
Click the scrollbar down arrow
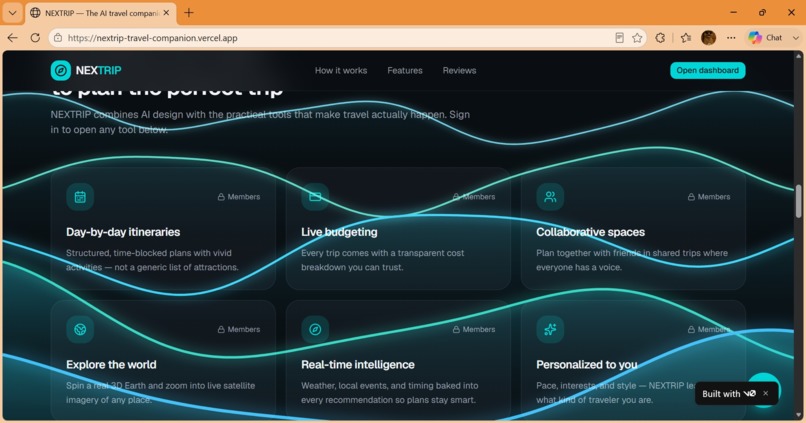pos(798,415)
